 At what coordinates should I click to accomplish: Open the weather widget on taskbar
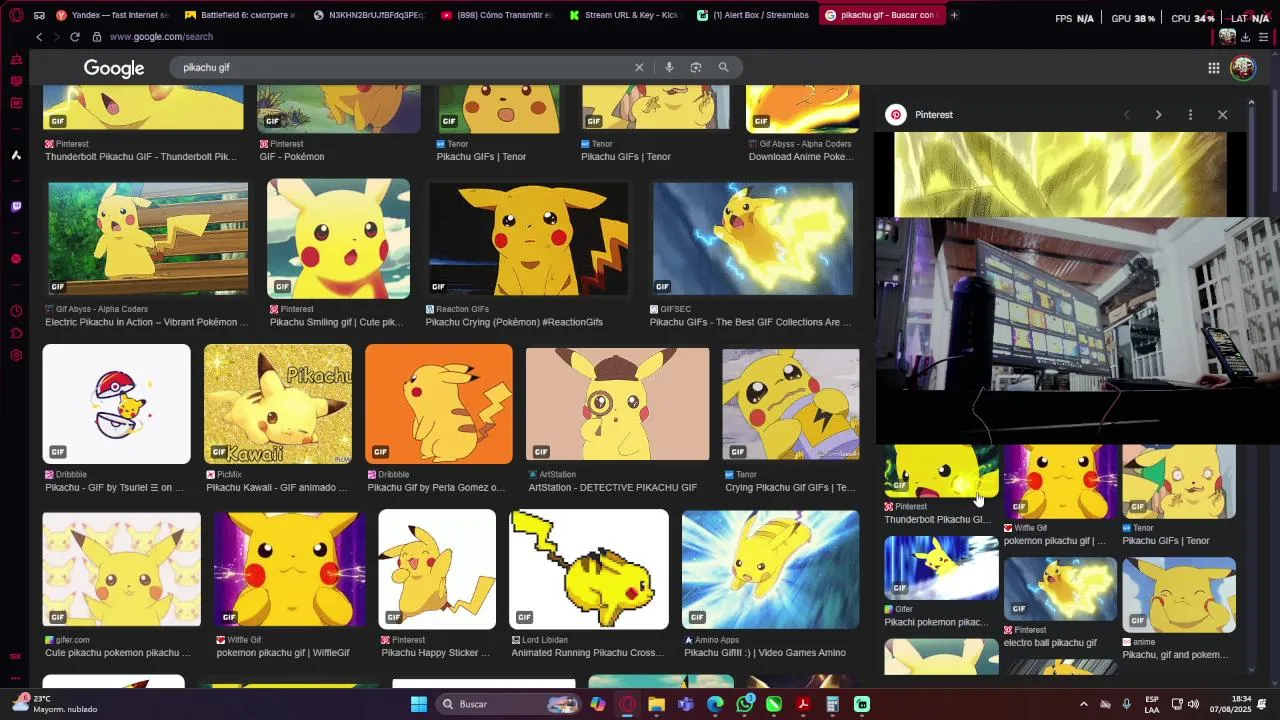55,704
